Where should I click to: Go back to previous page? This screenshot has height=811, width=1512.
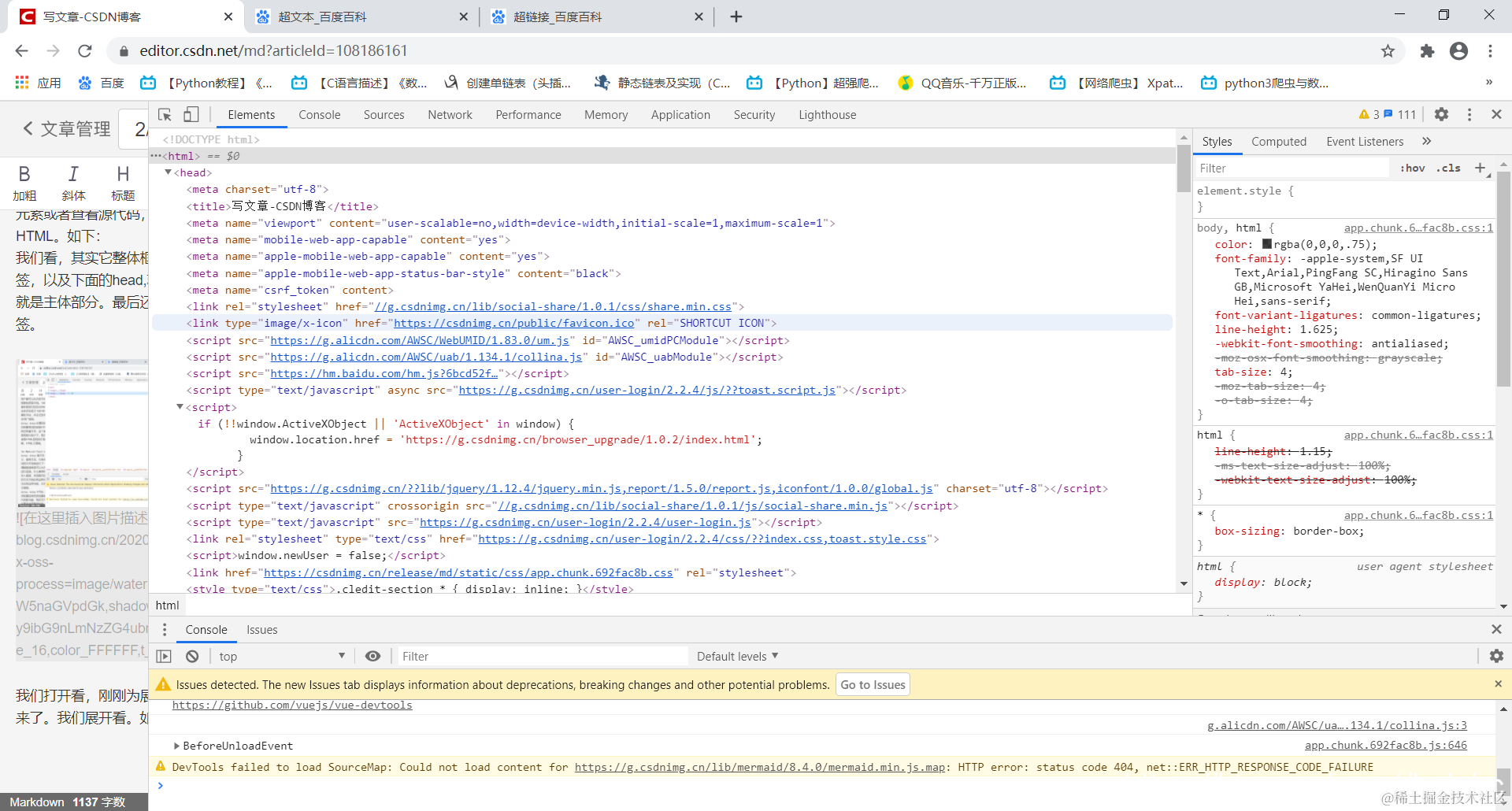(x=22, y=51)
